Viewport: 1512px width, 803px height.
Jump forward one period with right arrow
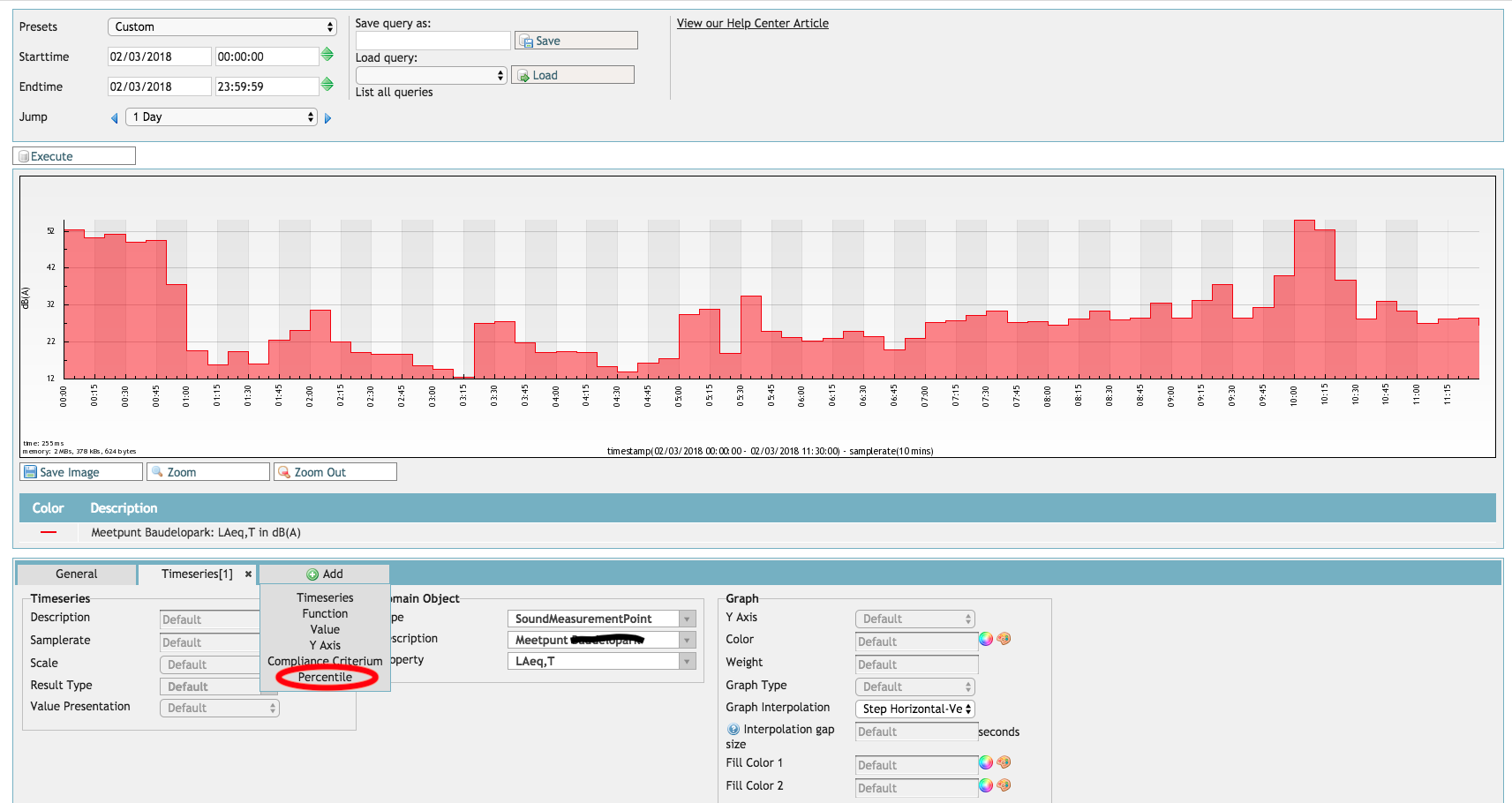[327, 118]
